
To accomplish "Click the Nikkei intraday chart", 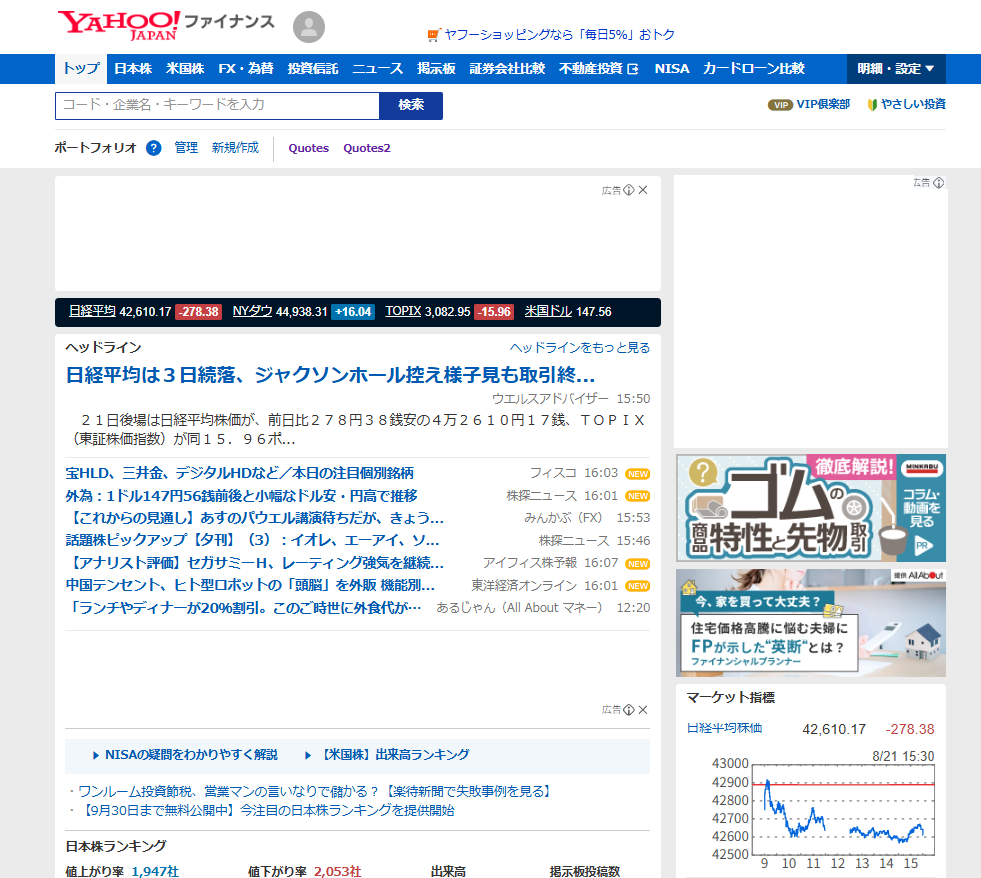I will click(x=823, y=810).
